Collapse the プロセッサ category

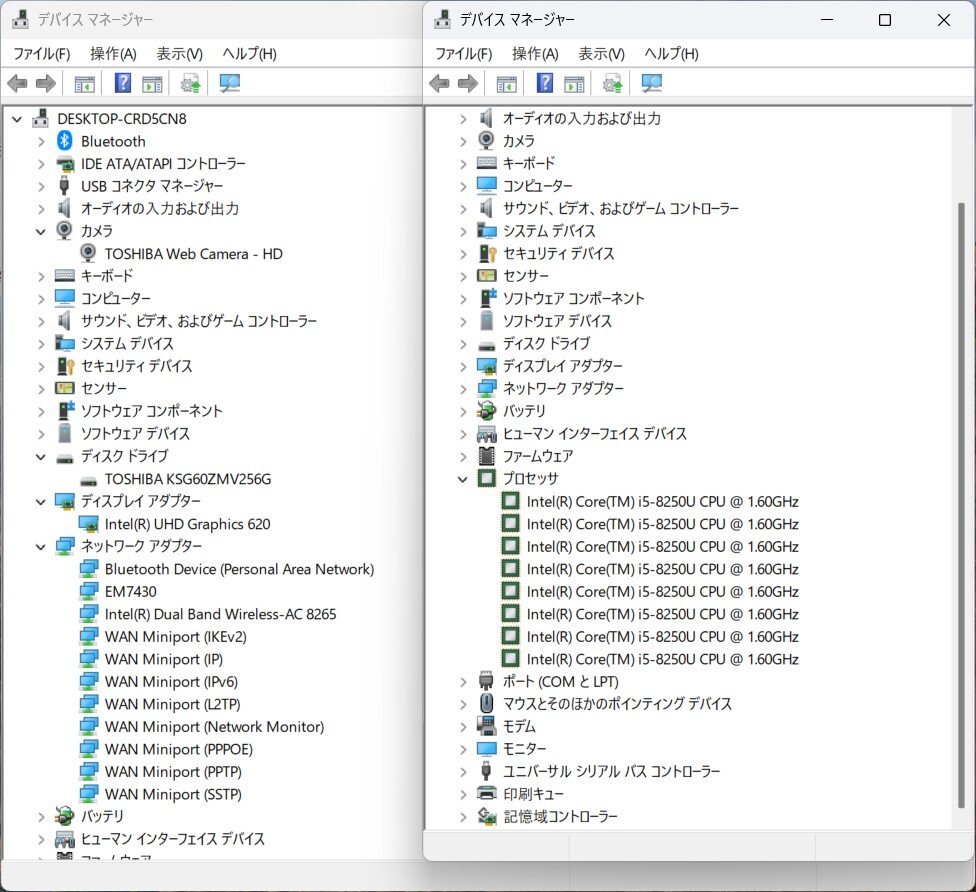coord(463,479)
